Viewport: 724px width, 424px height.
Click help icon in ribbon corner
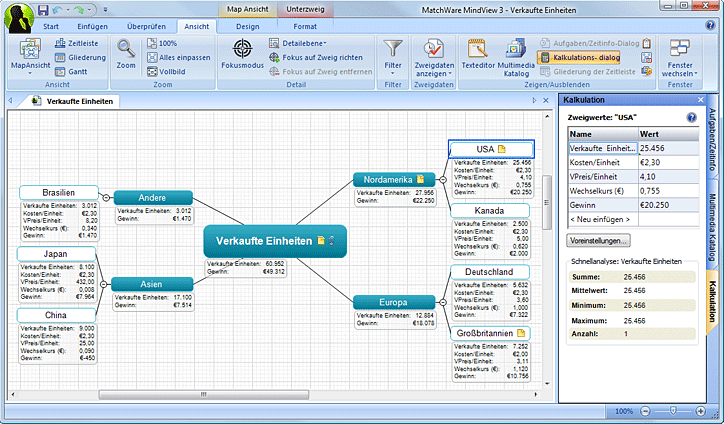coord(711,25)
